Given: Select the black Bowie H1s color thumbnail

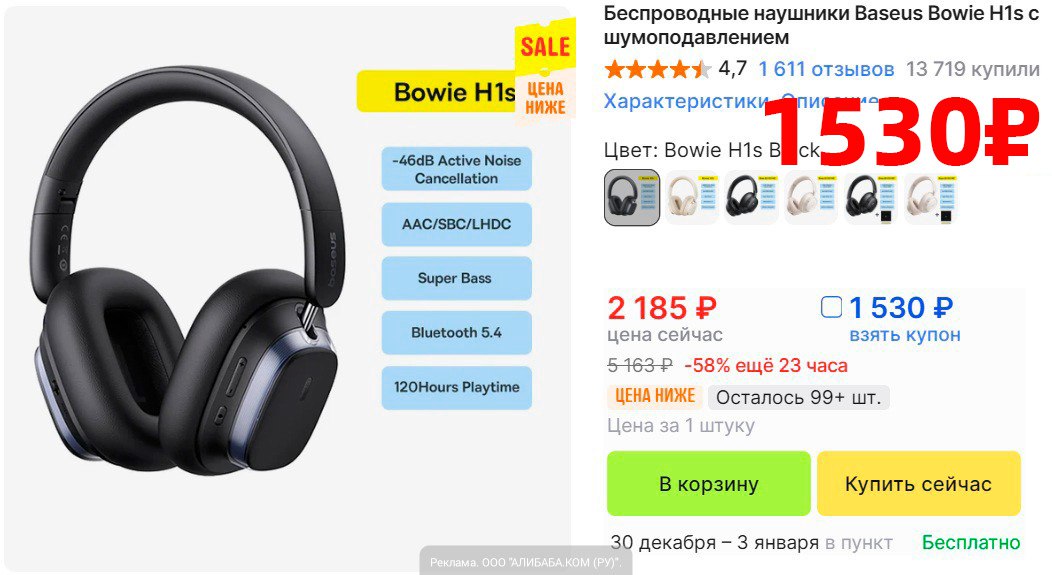Looking at the screenshot, I should [632, 197].
